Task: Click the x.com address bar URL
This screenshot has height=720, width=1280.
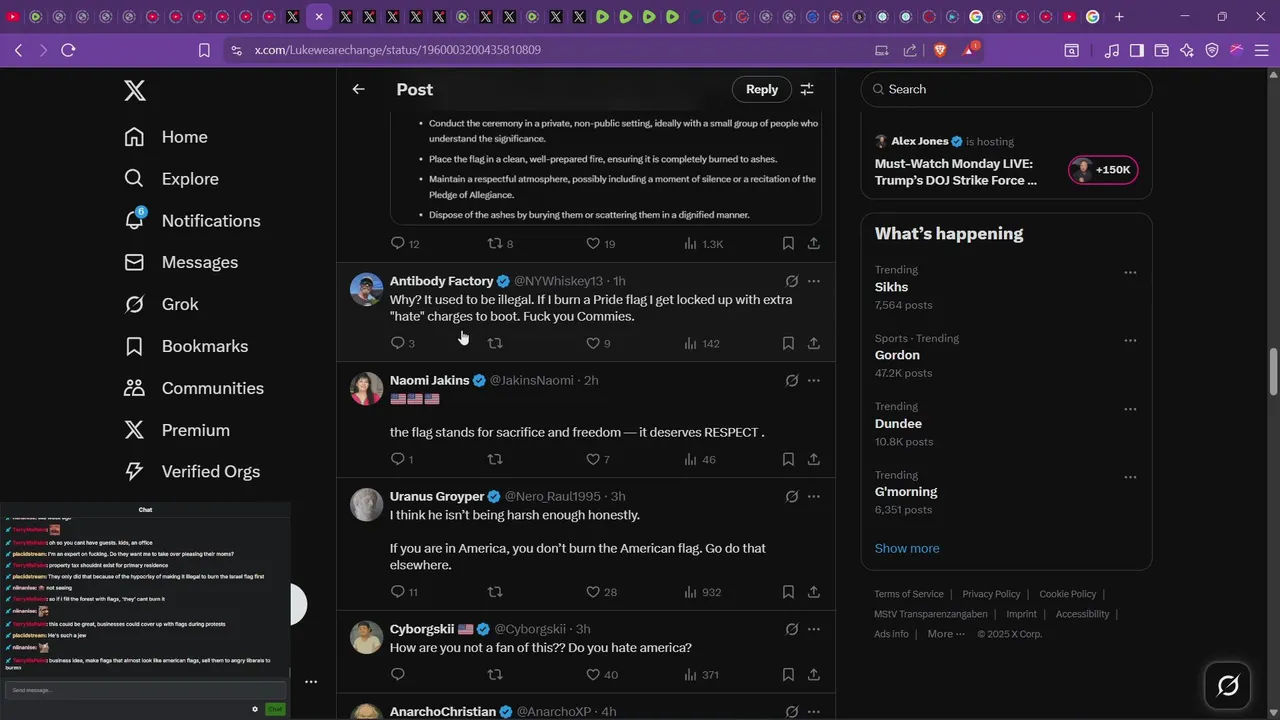Action: pyautogui.click(x=397, y=50)
